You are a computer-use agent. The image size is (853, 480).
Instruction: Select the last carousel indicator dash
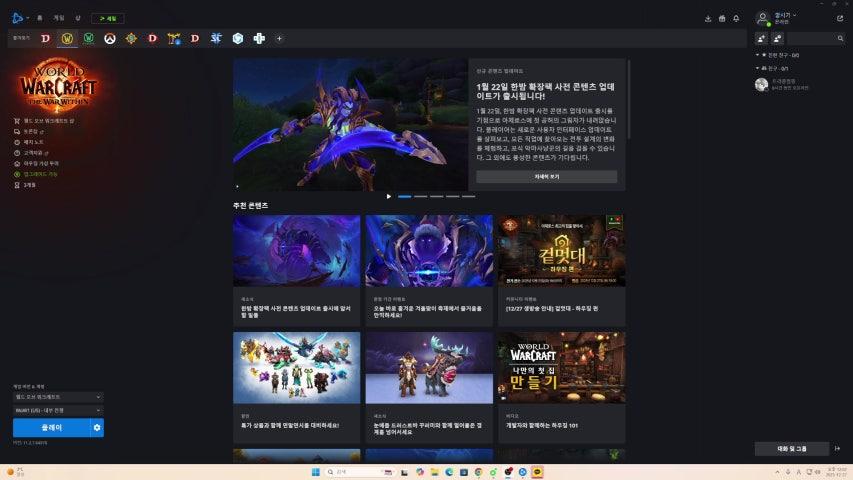click(x=469, y=196)
